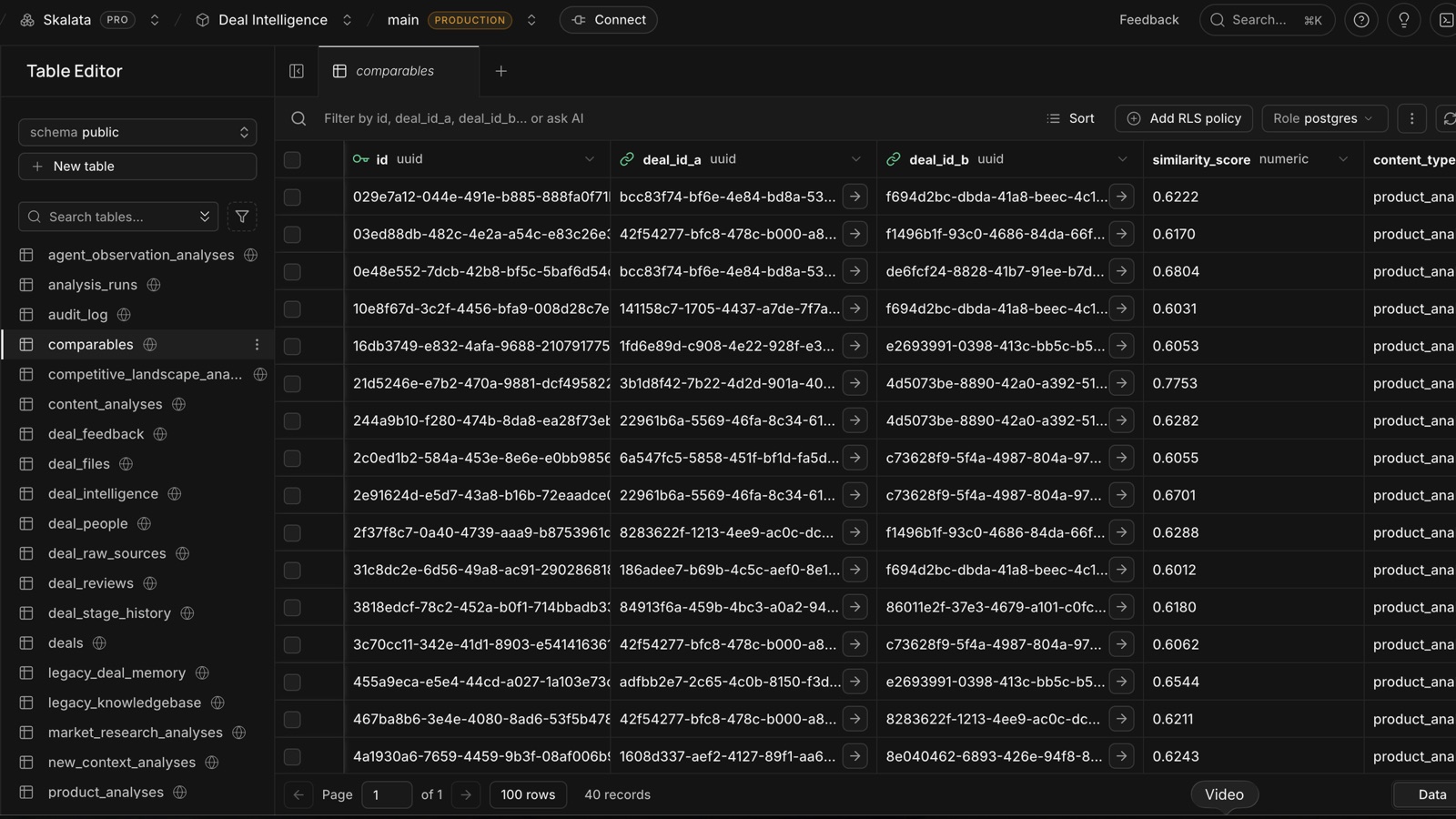Viewport: 1456px width, 819px height.
Task: Expand the organization switcher next to PRO
Action: [155, 20]
